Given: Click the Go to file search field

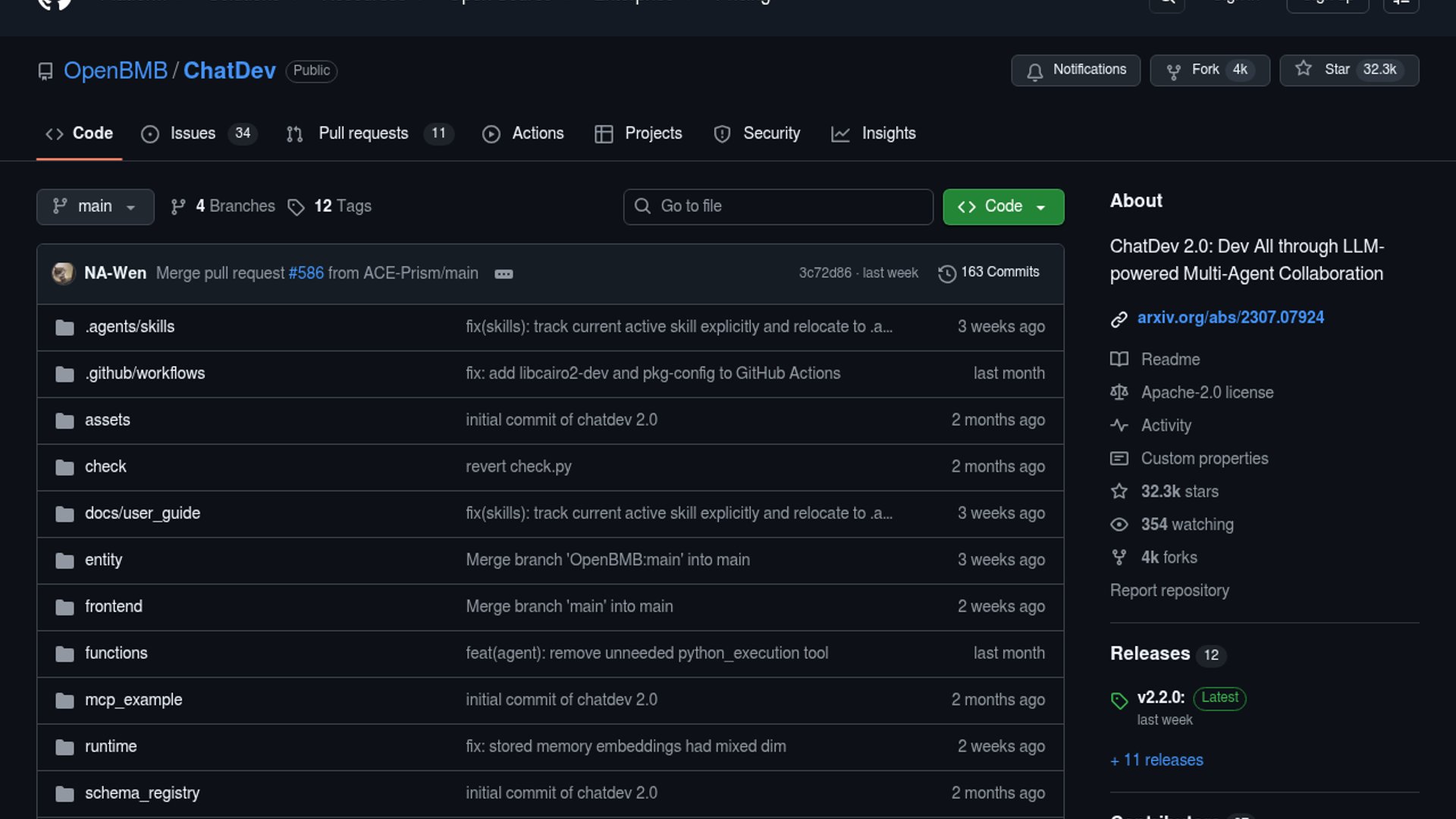Looking at the screenshot, I should click(778, 206).
